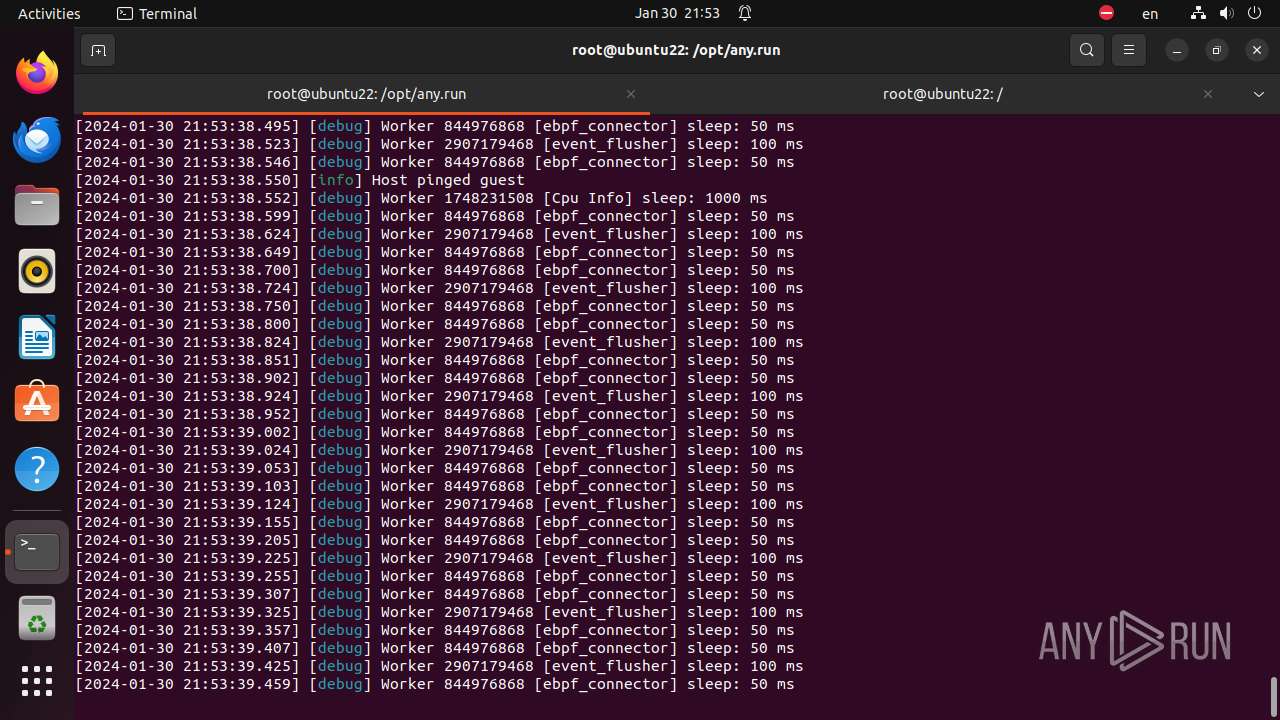The image size is (1280, 720).
Task: Select the Terminal dock icon
Action: (37, 552)
